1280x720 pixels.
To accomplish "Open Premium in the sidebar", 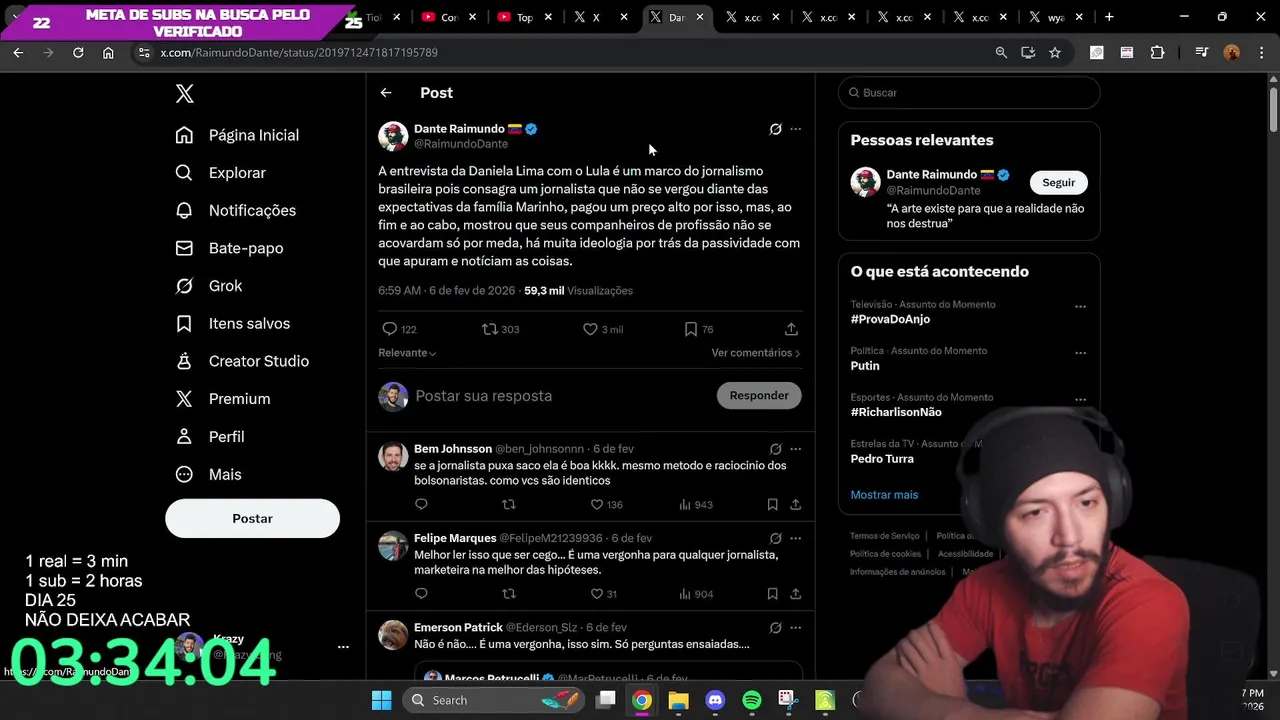I will (x=222, y=399).
